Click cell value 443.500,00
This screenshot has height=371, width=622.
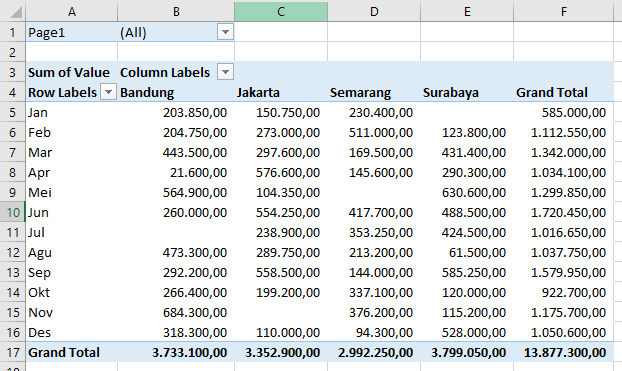pyautogui.click(x=195, y=152)
